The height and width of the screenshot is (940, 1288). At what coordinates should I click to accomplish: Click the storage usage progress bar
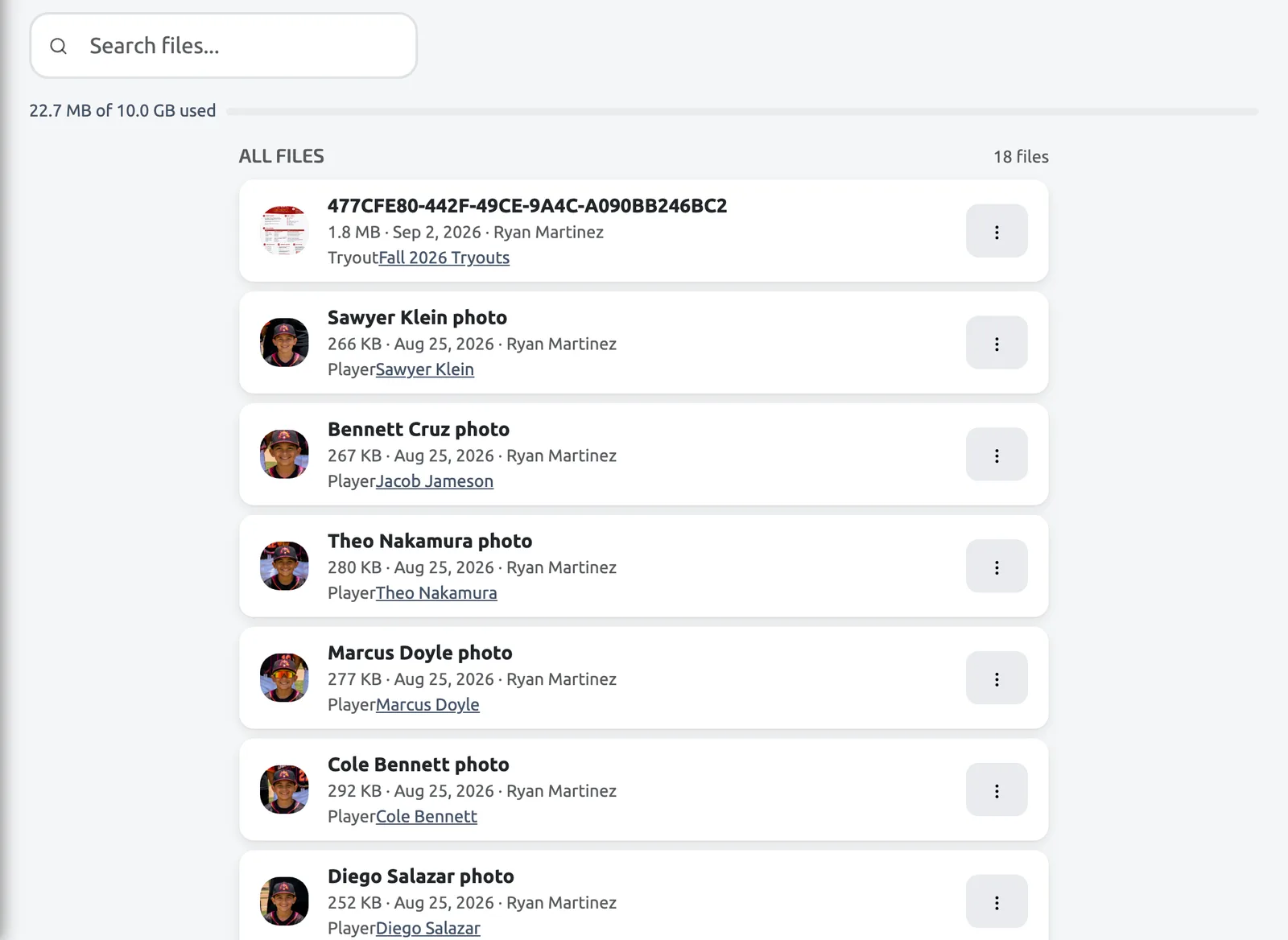(x=742, y=112)
